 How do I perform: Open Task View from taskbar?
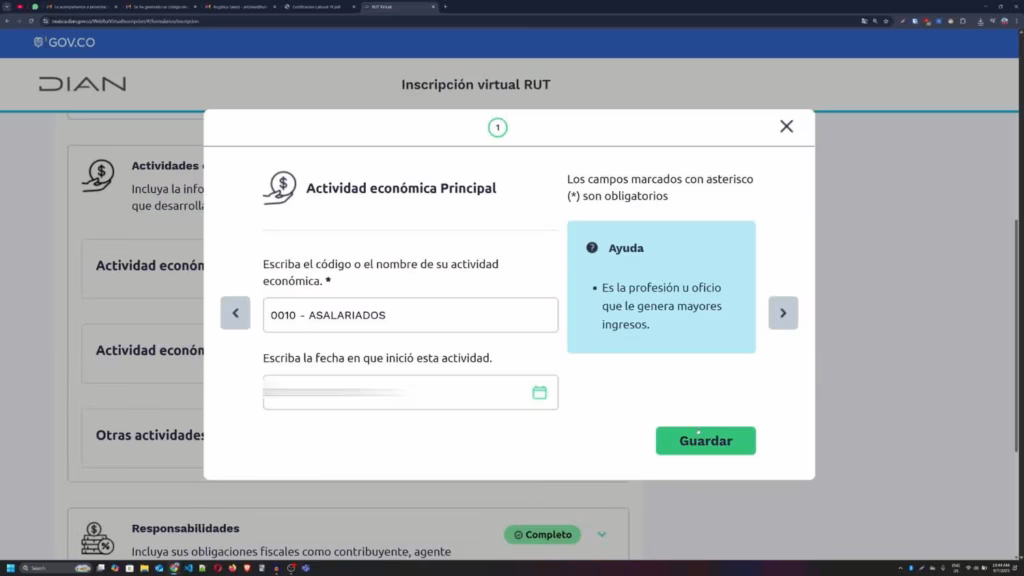tap(101, 568)
